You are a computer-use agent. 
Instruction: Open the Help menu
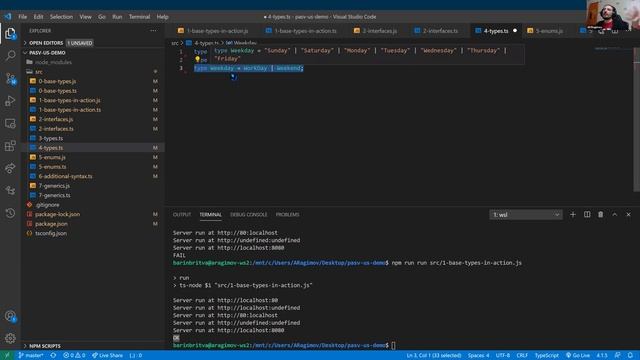[x=162, y=17]
